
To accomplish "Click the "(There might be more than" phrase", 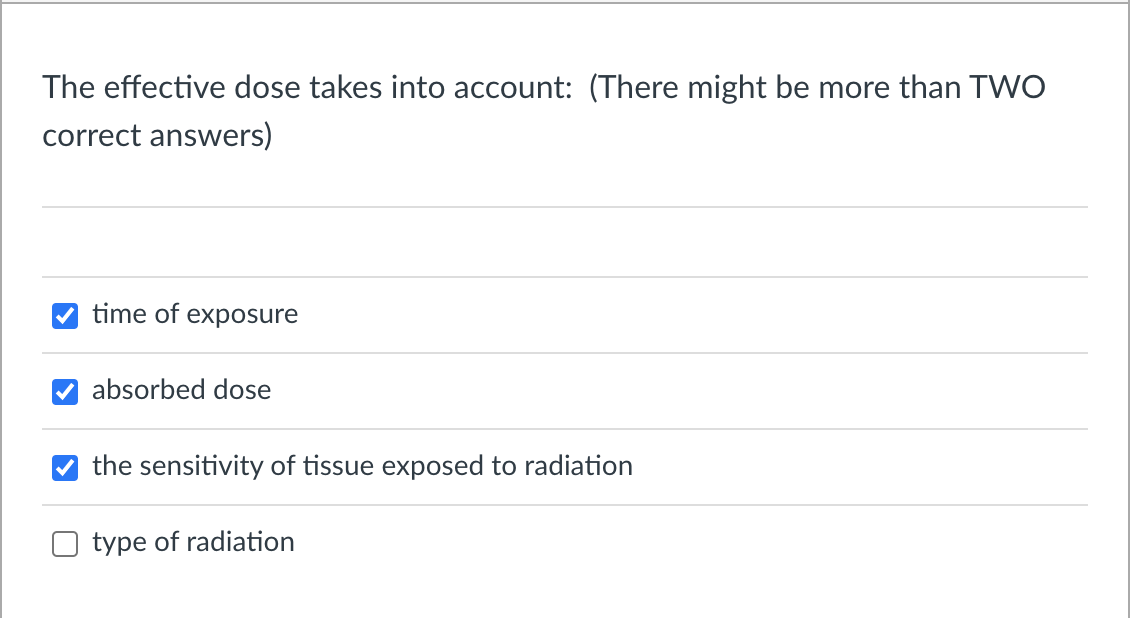I will pyautogui.click(x=775, y=88).
